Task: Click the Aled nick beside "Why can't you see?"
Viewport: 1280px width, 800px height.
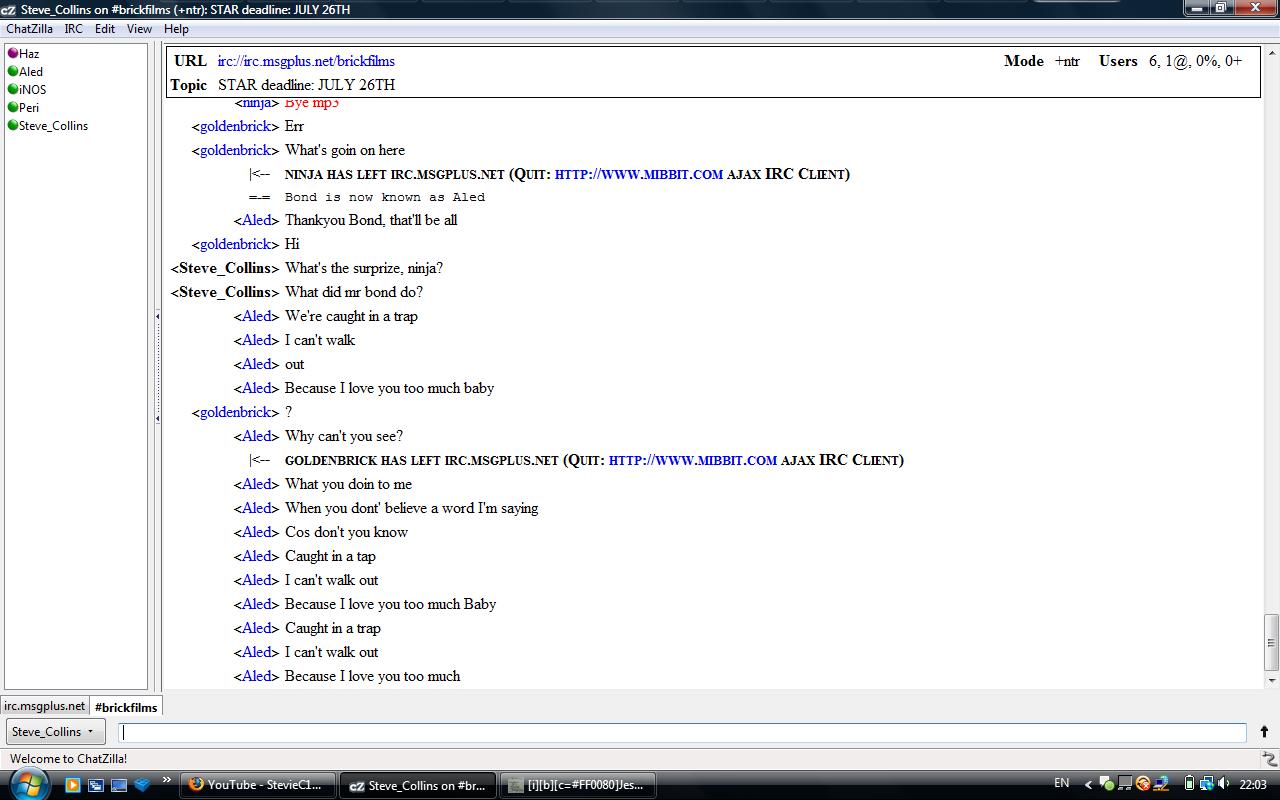Action: pyautogui.click(x=257, y=436)
